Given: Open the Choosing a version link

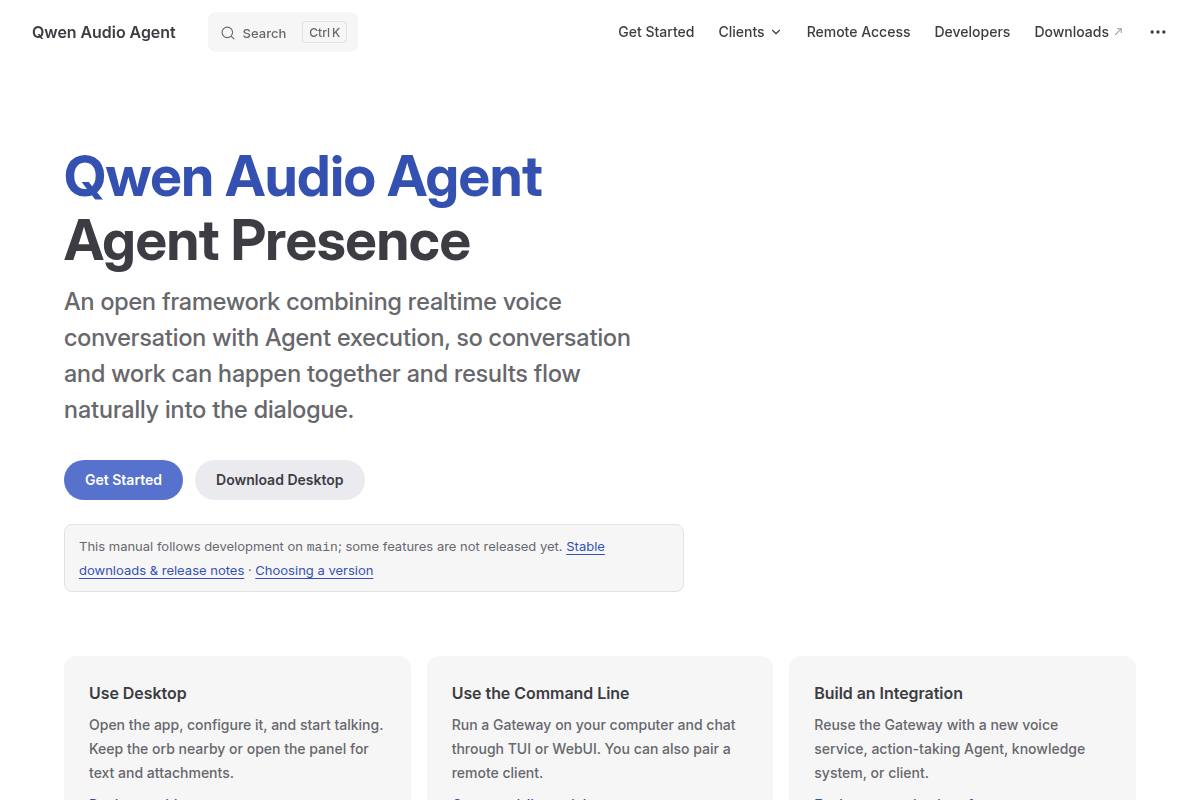Looking at the screenshot, I should (x=314, y=571).
